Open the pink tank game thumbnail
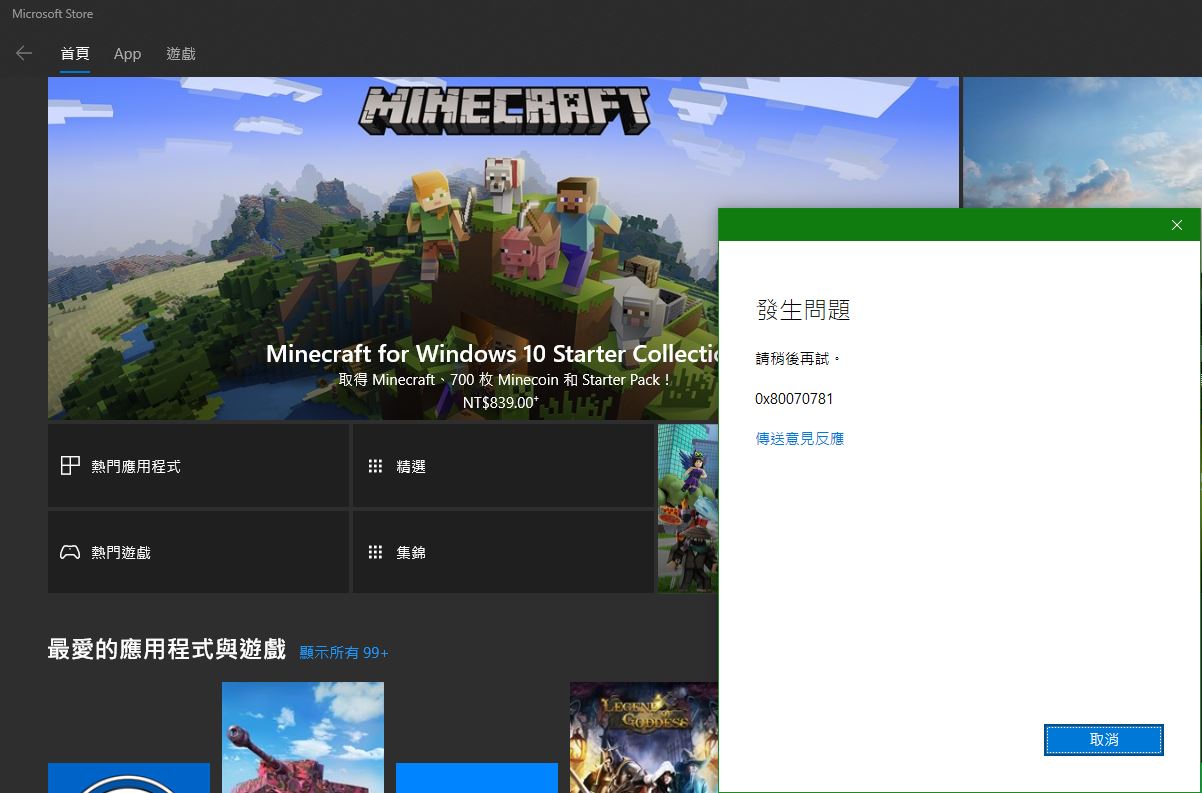The width and height of the screenshot is (1202, 793). pyautogui.click(x=303, y=737)
